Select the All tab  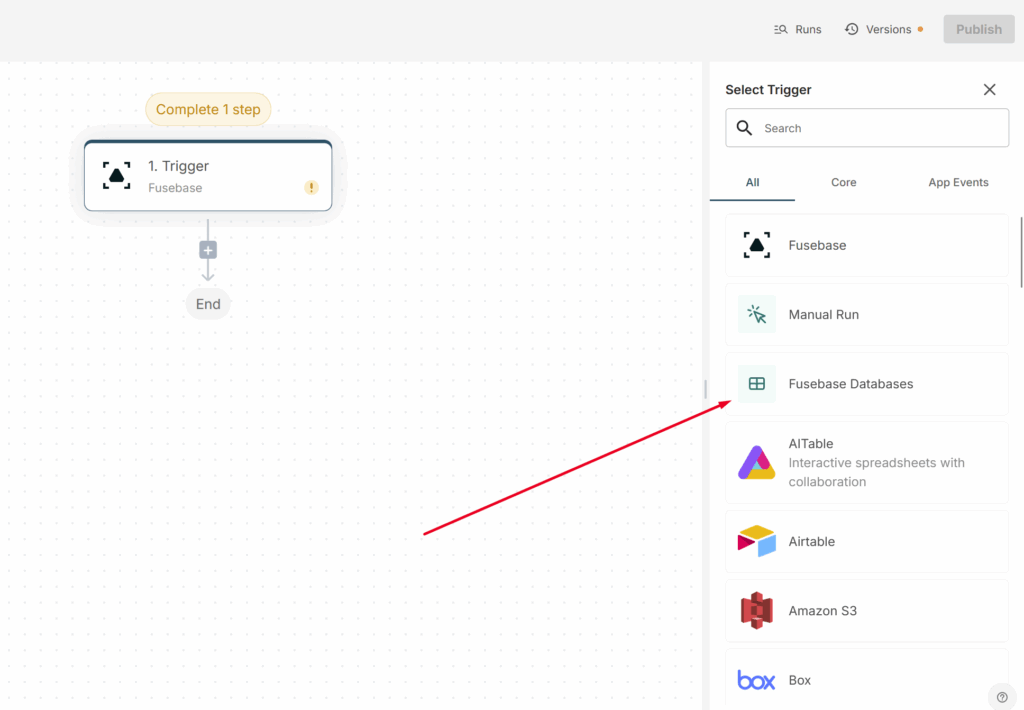pos(752,183)
